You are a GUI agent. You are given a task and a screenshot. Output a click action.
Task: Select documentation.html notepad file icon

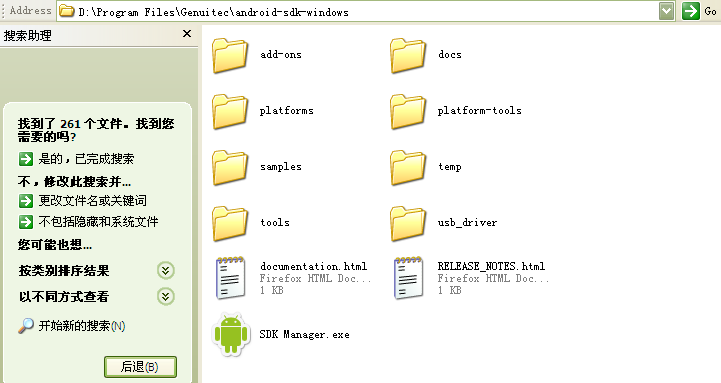coord(230,278)
